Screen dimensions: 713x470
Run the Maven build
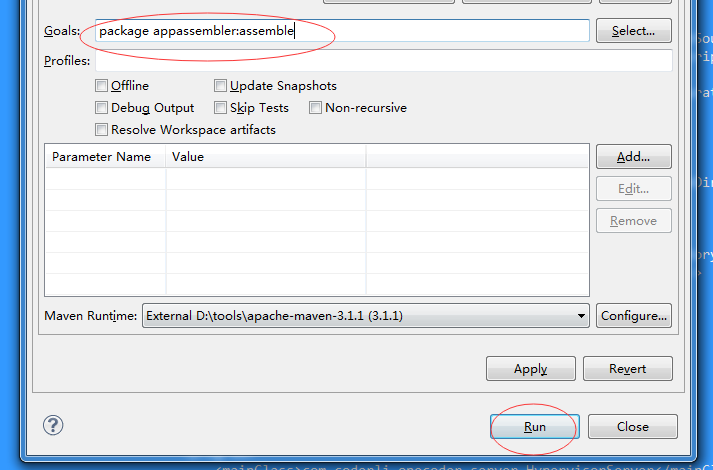click(x=534, y=427)
